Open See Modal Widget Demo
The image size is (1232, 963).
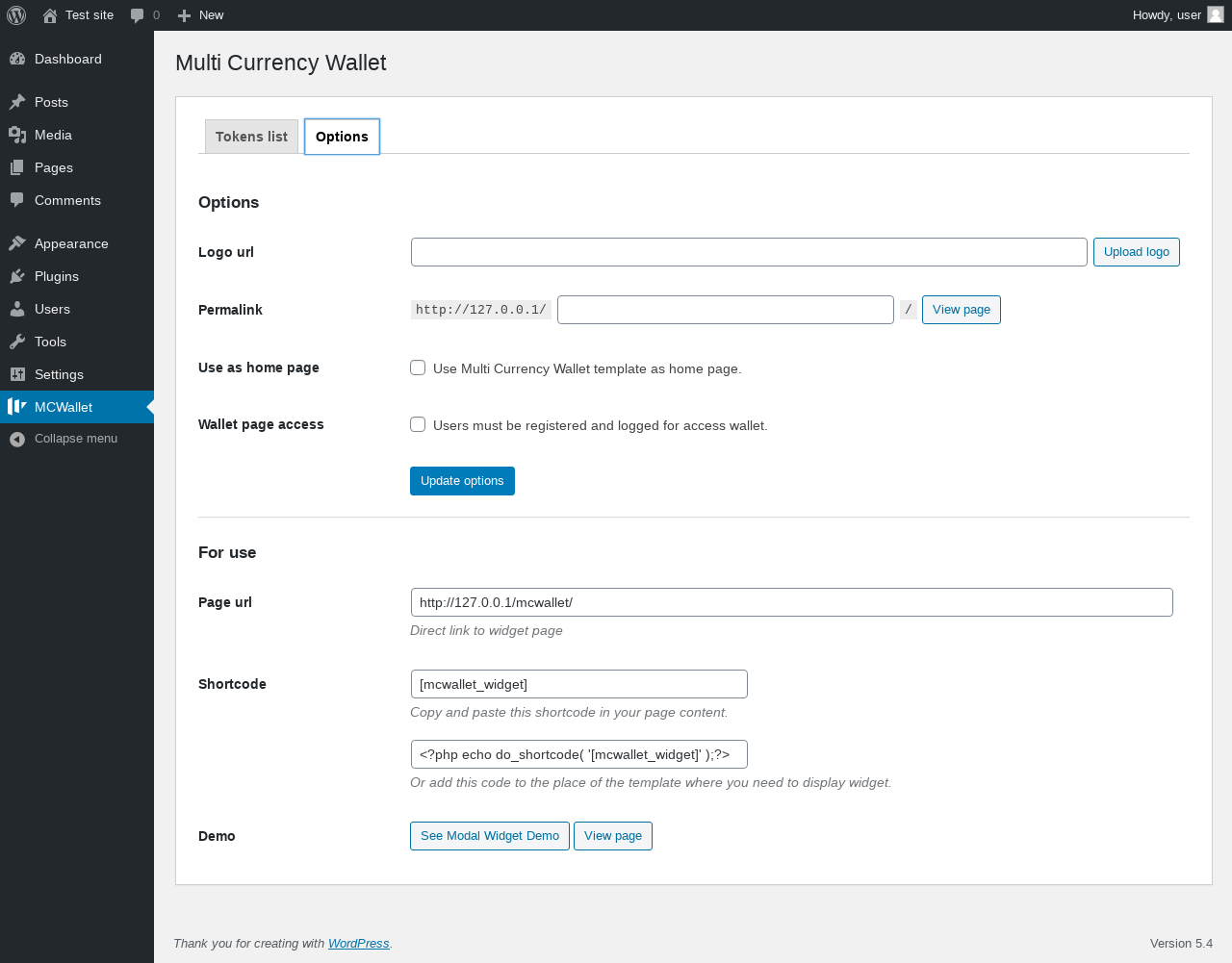pos(489,836)
